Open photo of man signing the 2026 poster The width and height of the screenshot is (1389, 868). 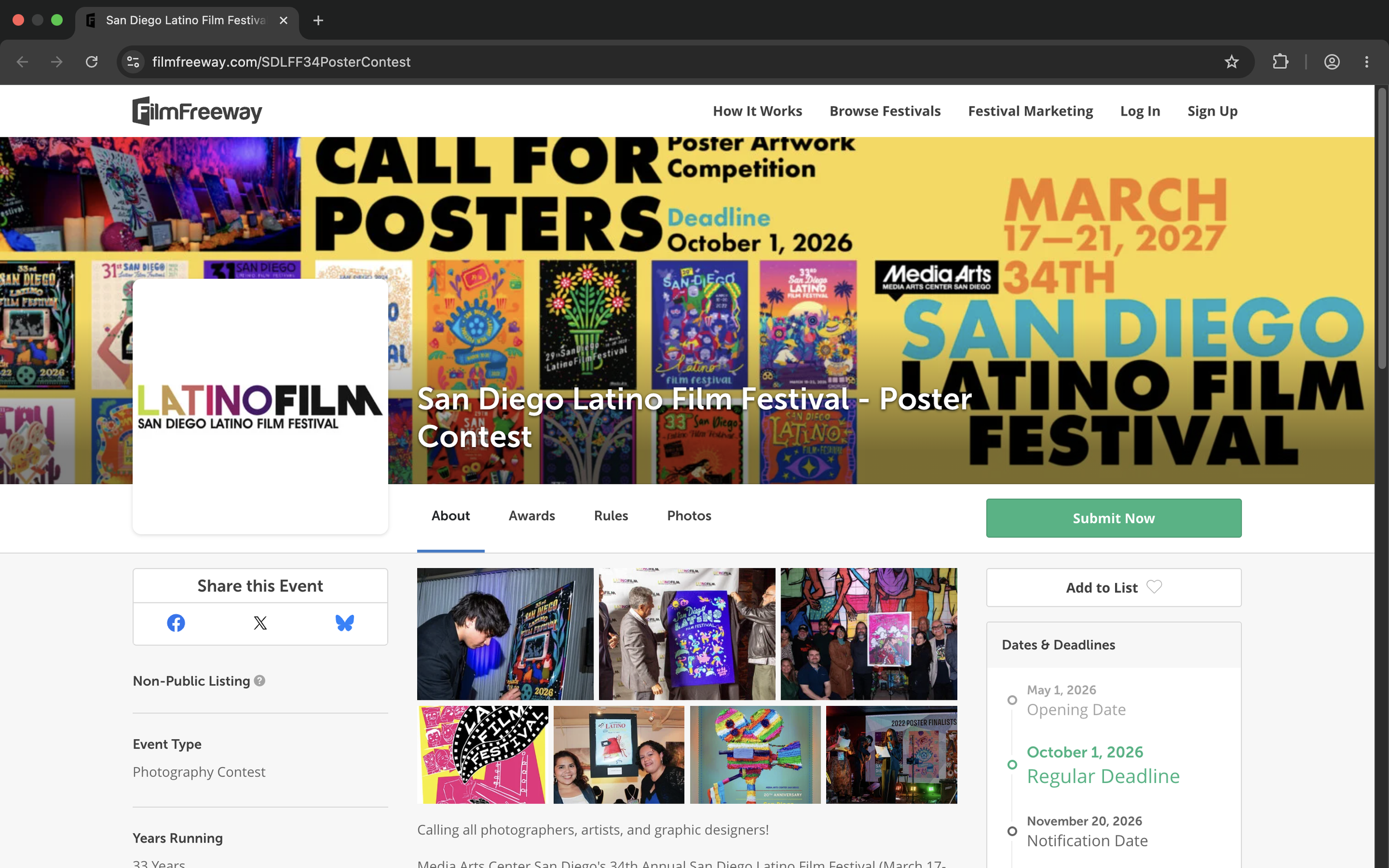505,634
